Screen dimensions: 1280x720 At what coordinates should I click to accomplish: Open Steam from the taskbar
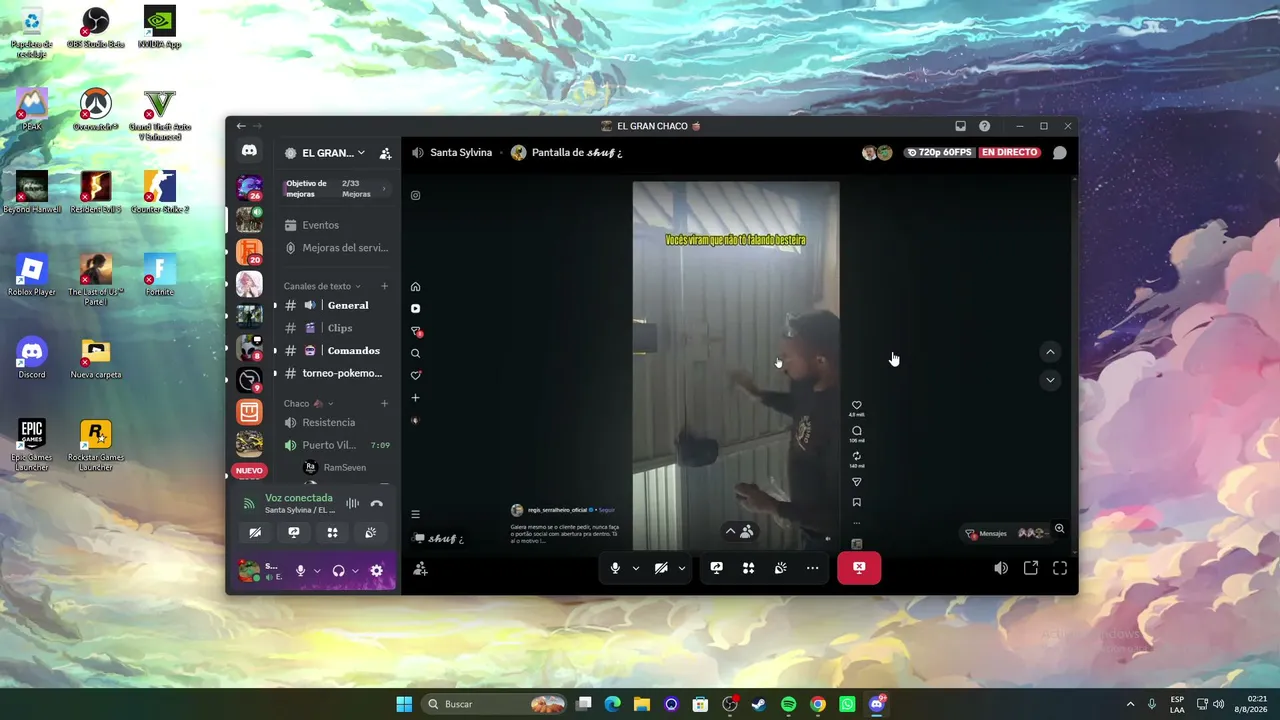tap(759, 704)
